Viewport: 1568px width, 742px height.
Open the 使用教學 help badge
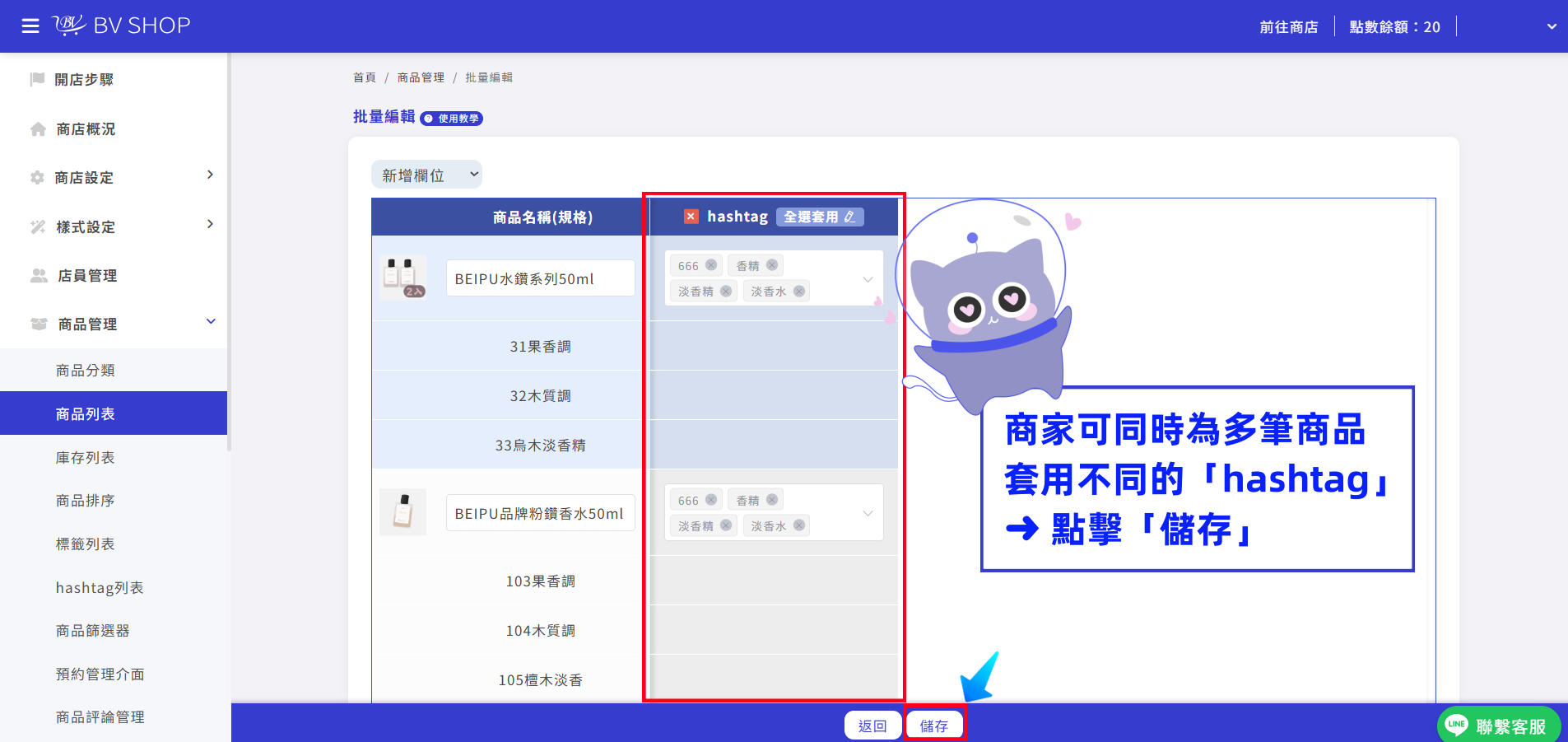tap(451, 119)
